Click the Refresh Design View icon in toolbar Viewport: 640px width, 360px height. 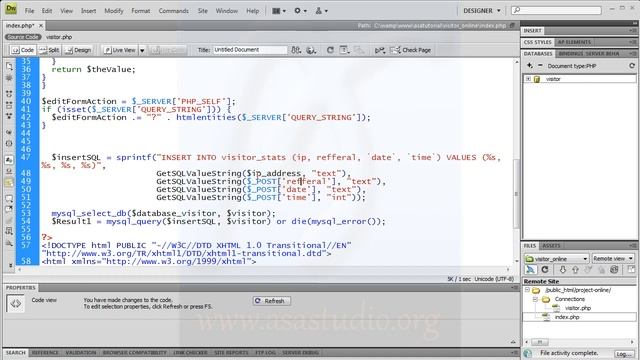pos(330,50)
